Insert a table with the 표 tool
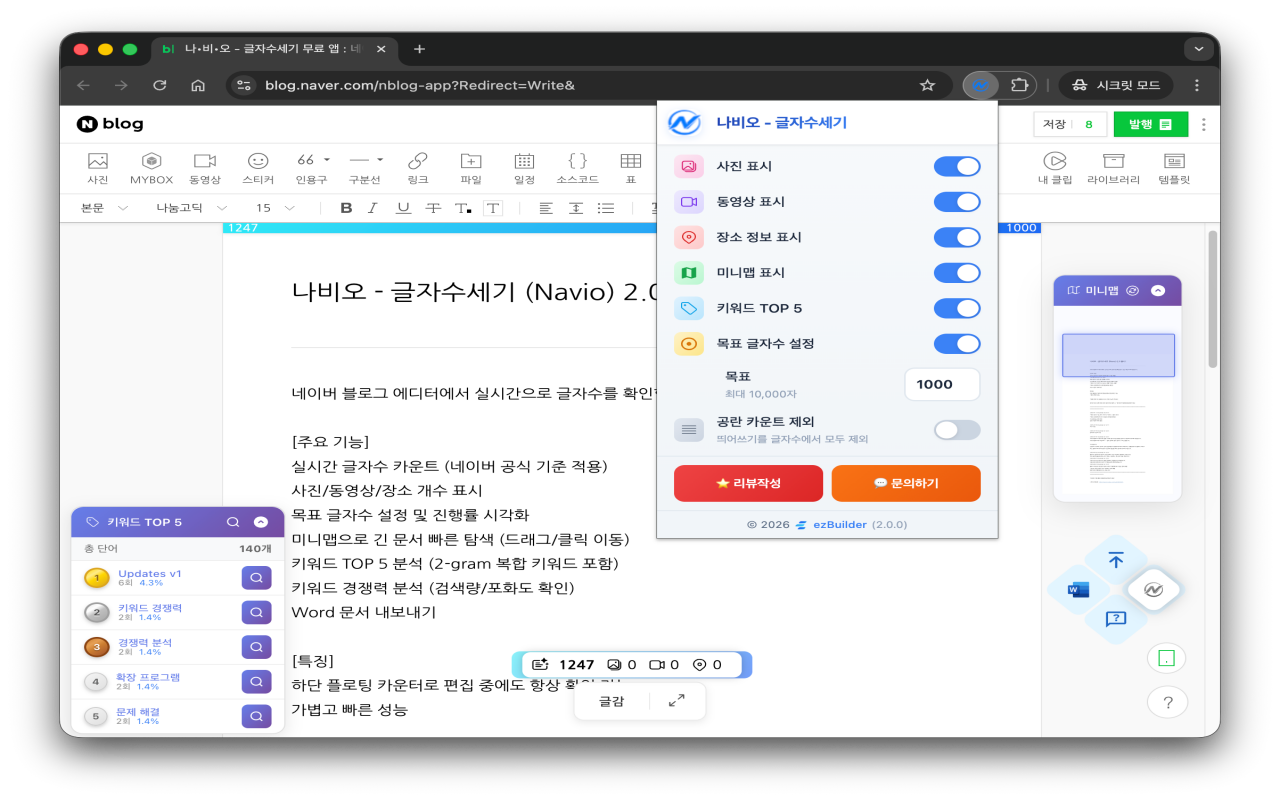The width and height of the screenshot is (1280, 800). point(630,168)
